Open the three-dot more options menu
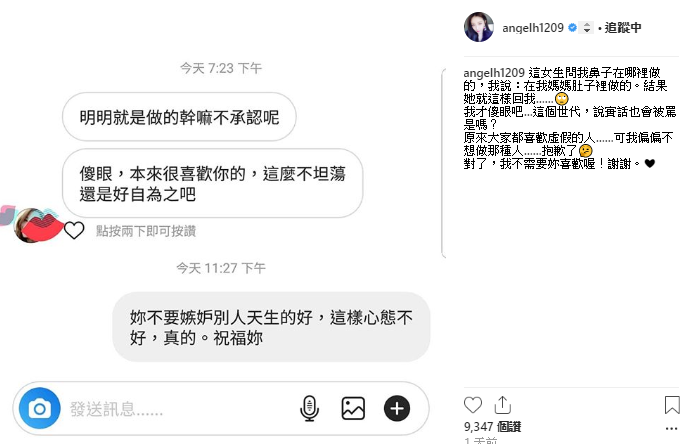690x444 pixels. [672, 428]
